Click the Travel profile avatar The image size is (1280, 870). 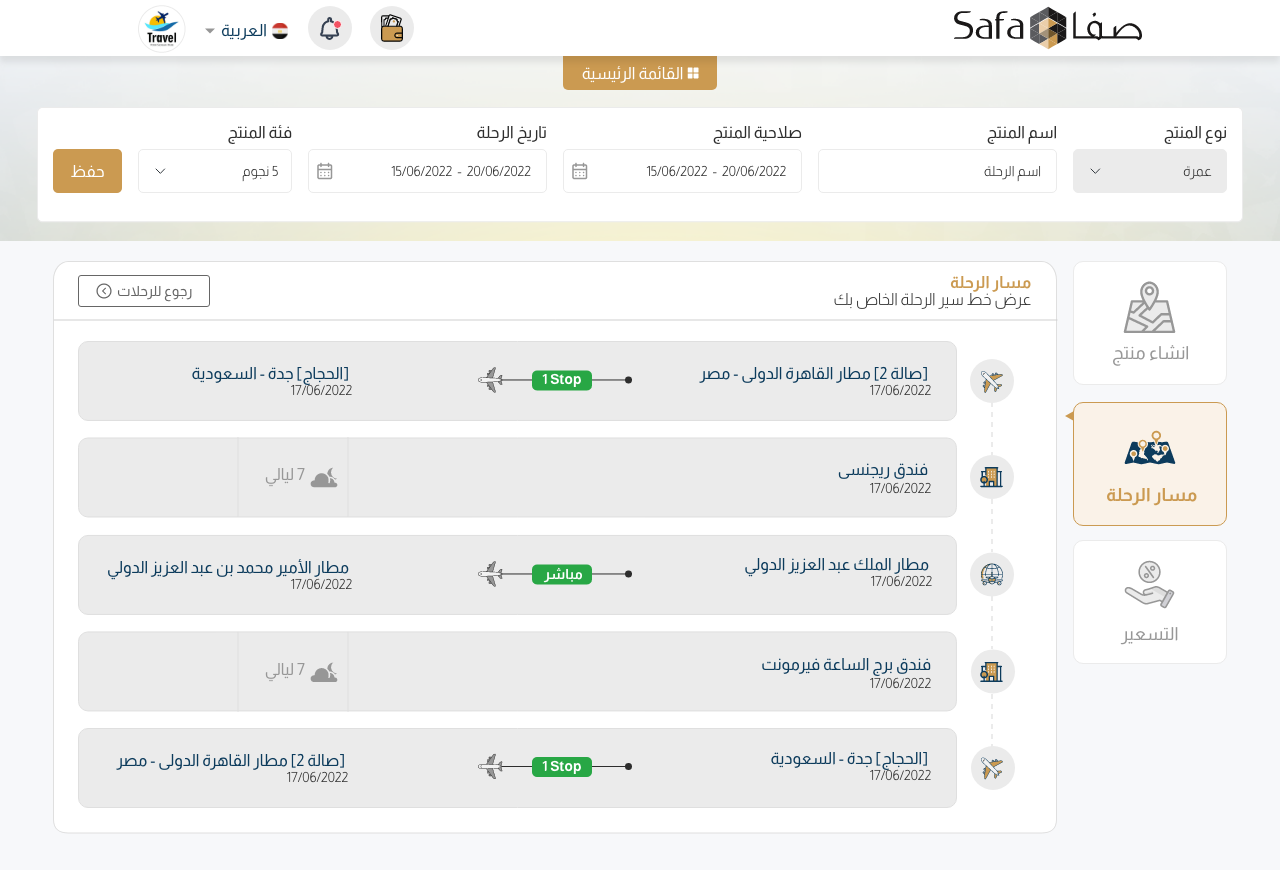click(162, 28)
